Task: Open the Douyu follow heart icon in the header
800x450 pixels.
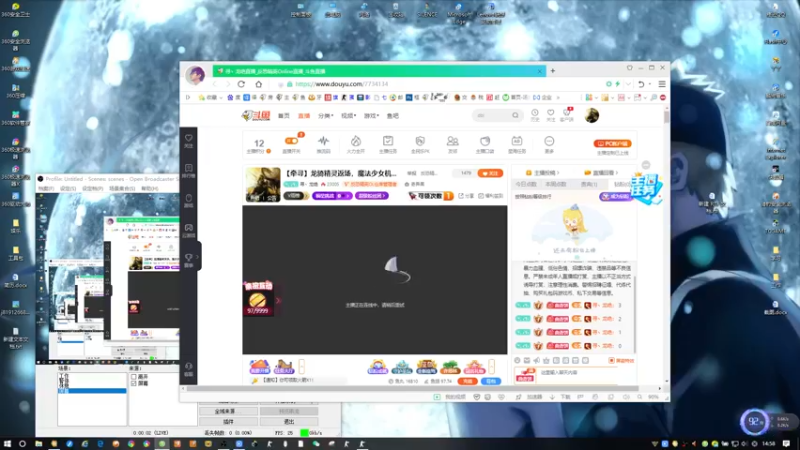Action: click(551, 115)
